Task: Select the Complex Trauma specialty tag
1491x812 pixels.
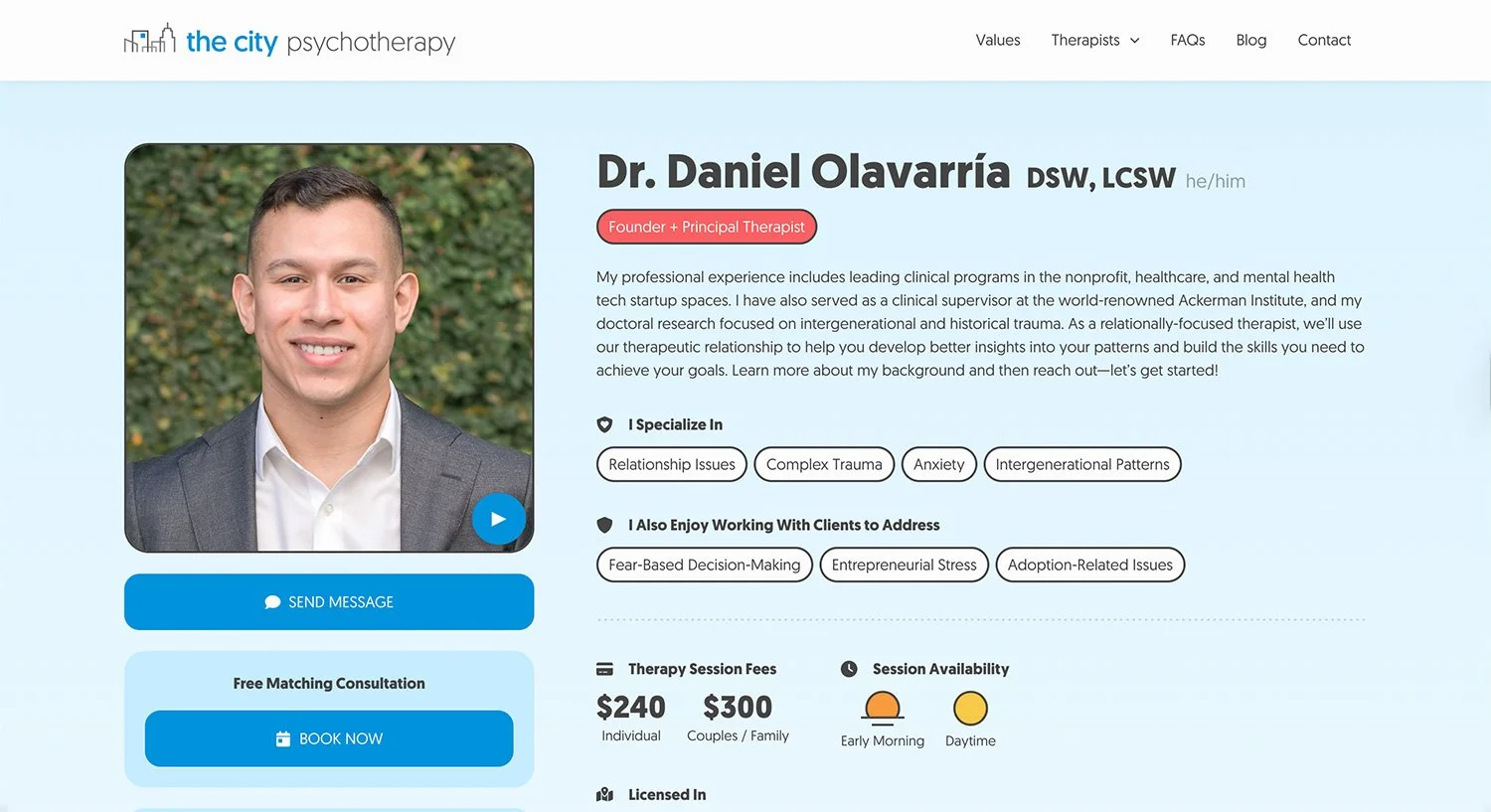Action: [x=824, y=464]
